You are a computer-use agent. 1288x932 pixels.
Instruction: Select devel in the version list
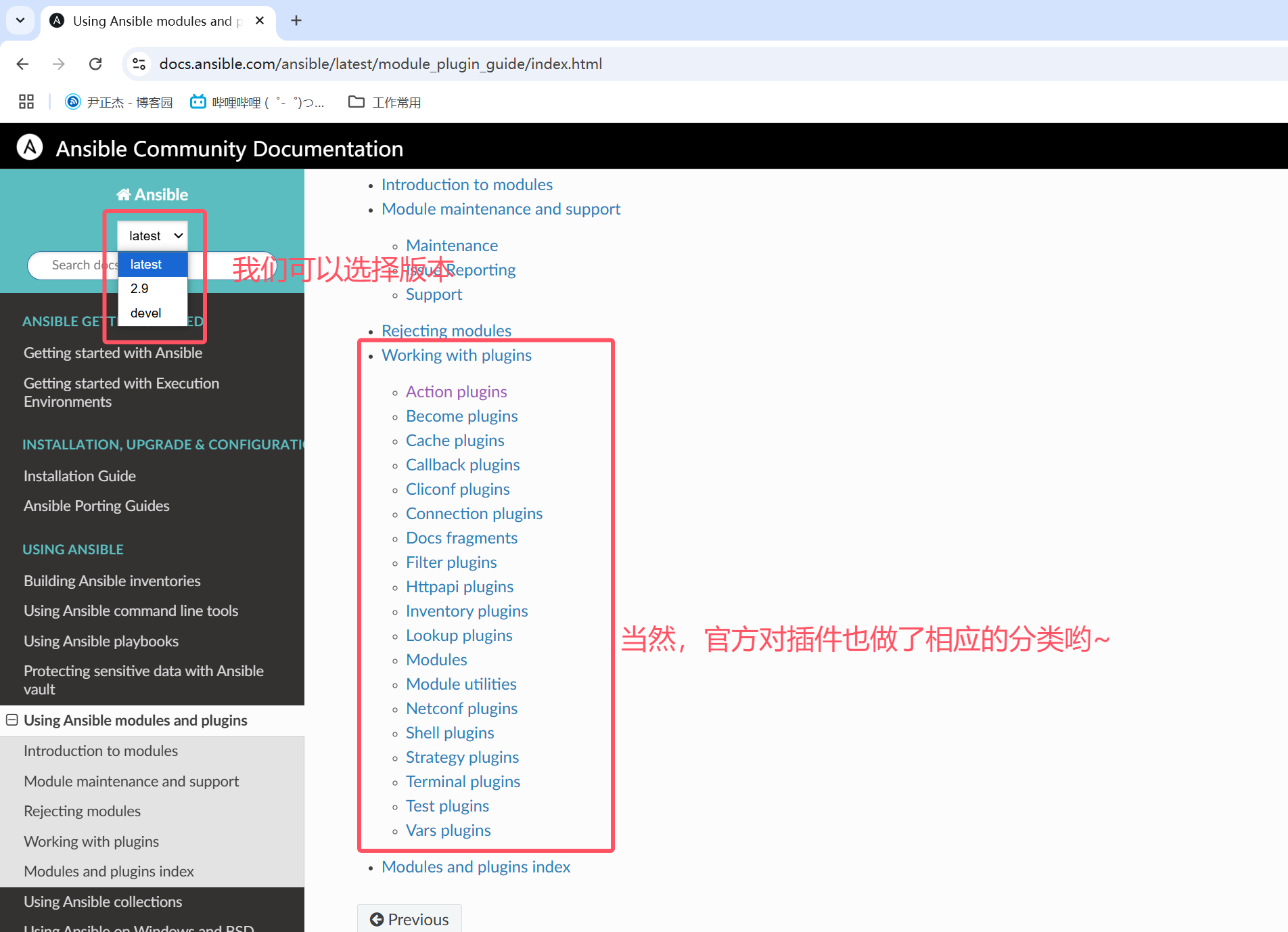[x=153, y=313]
